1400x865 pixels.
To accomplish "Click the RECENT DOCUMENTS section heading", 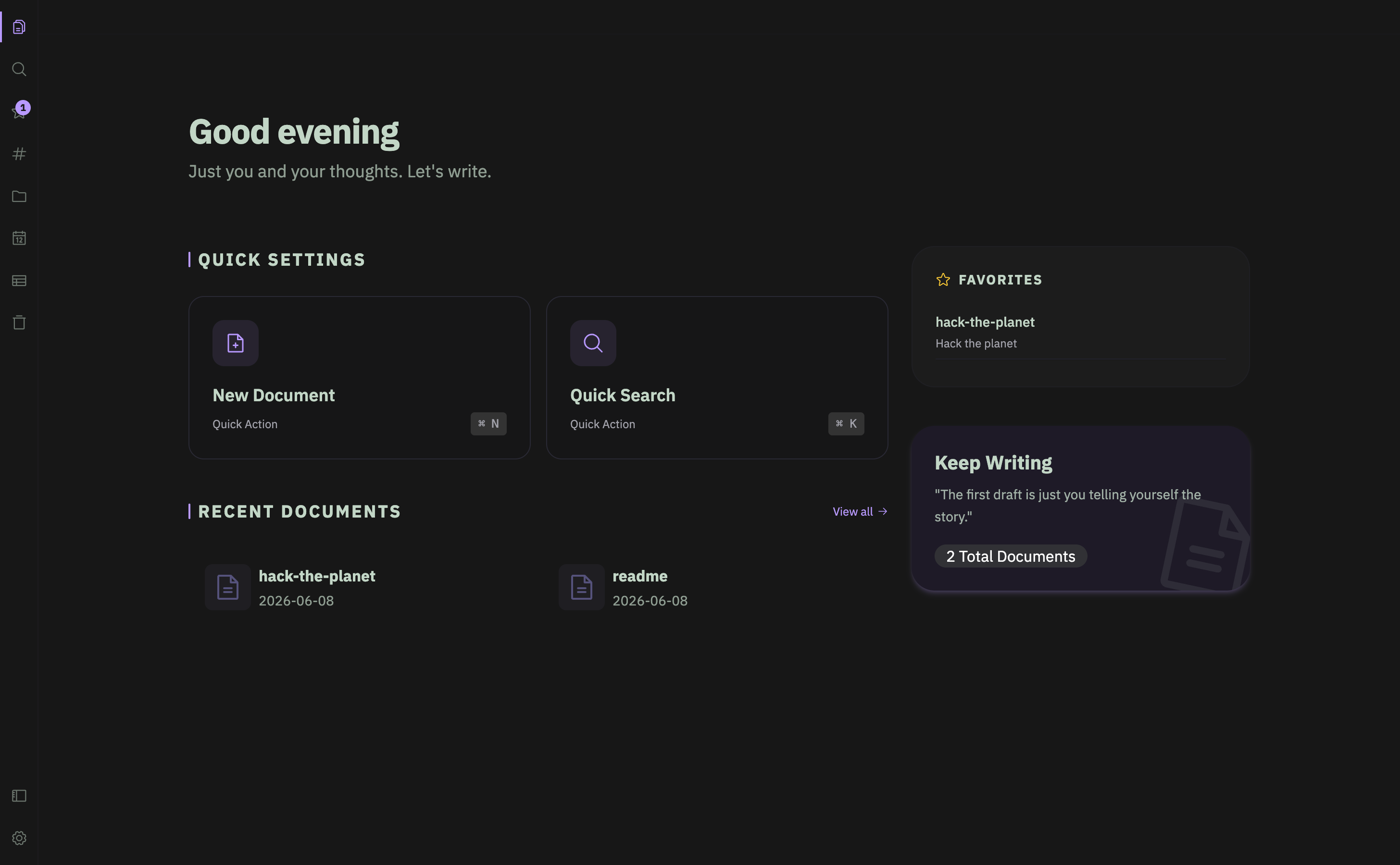I will (x=299, y=511).
